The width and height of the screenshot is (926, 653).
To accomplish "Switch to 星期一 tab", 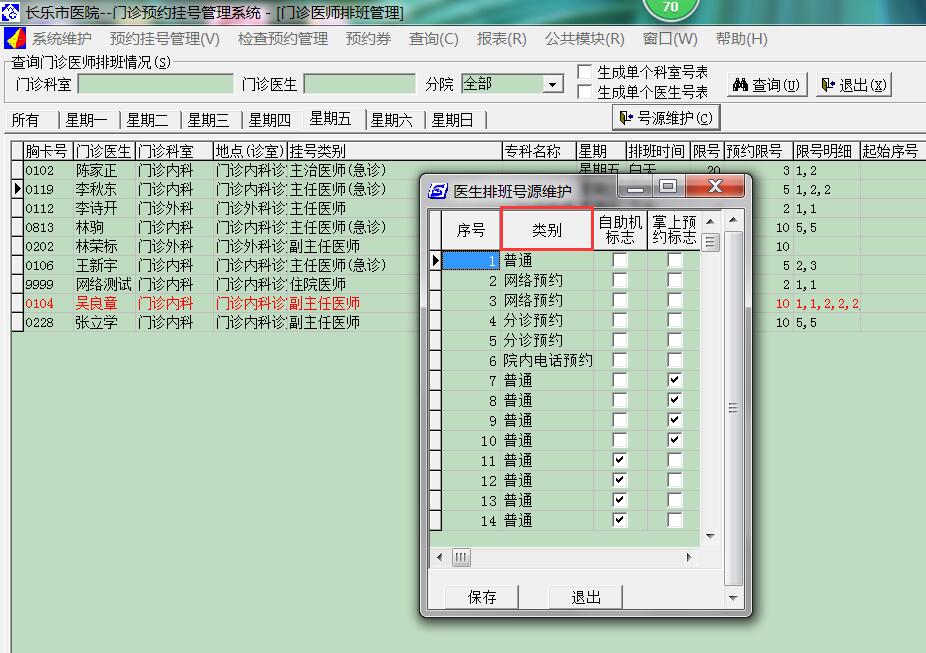I will pyautogui.click(x=87, y=120).
